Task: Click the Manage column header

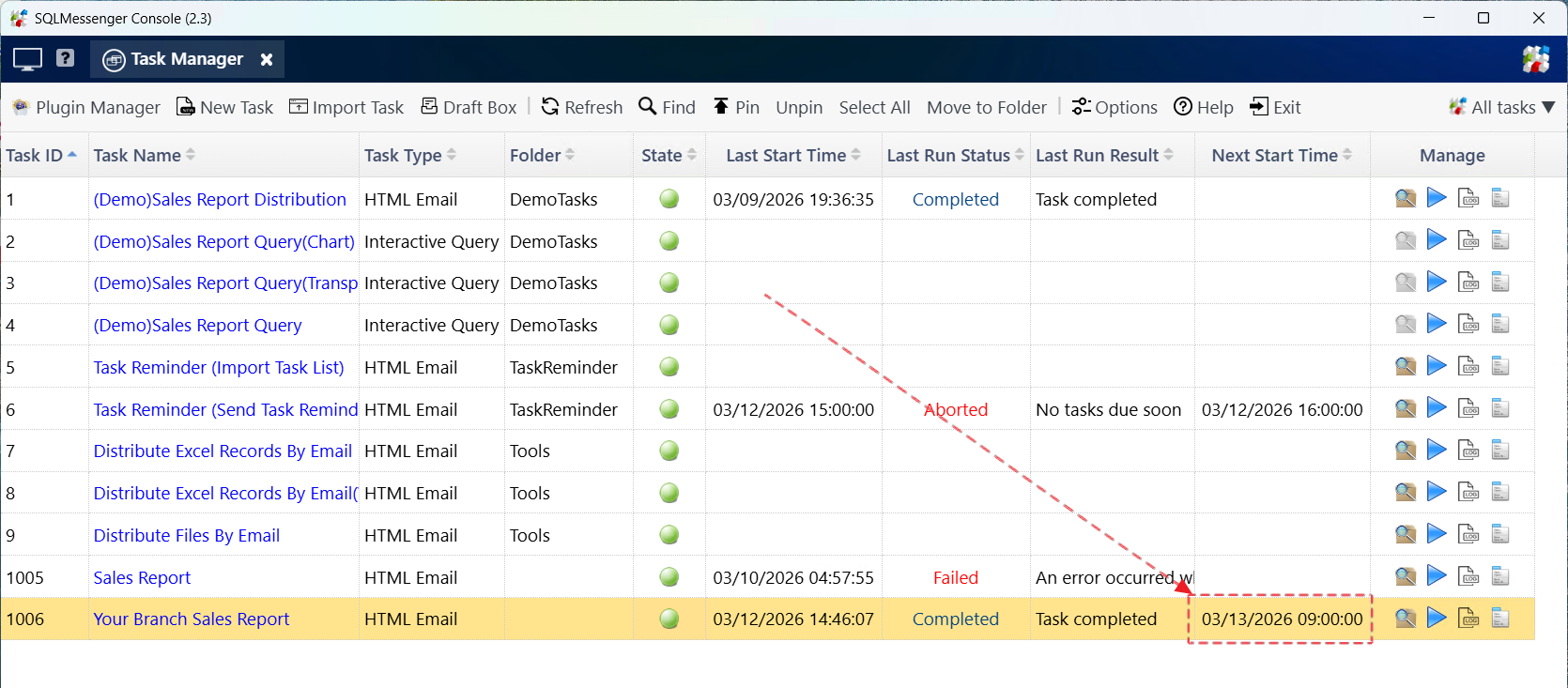Action: coord(1452,155)
